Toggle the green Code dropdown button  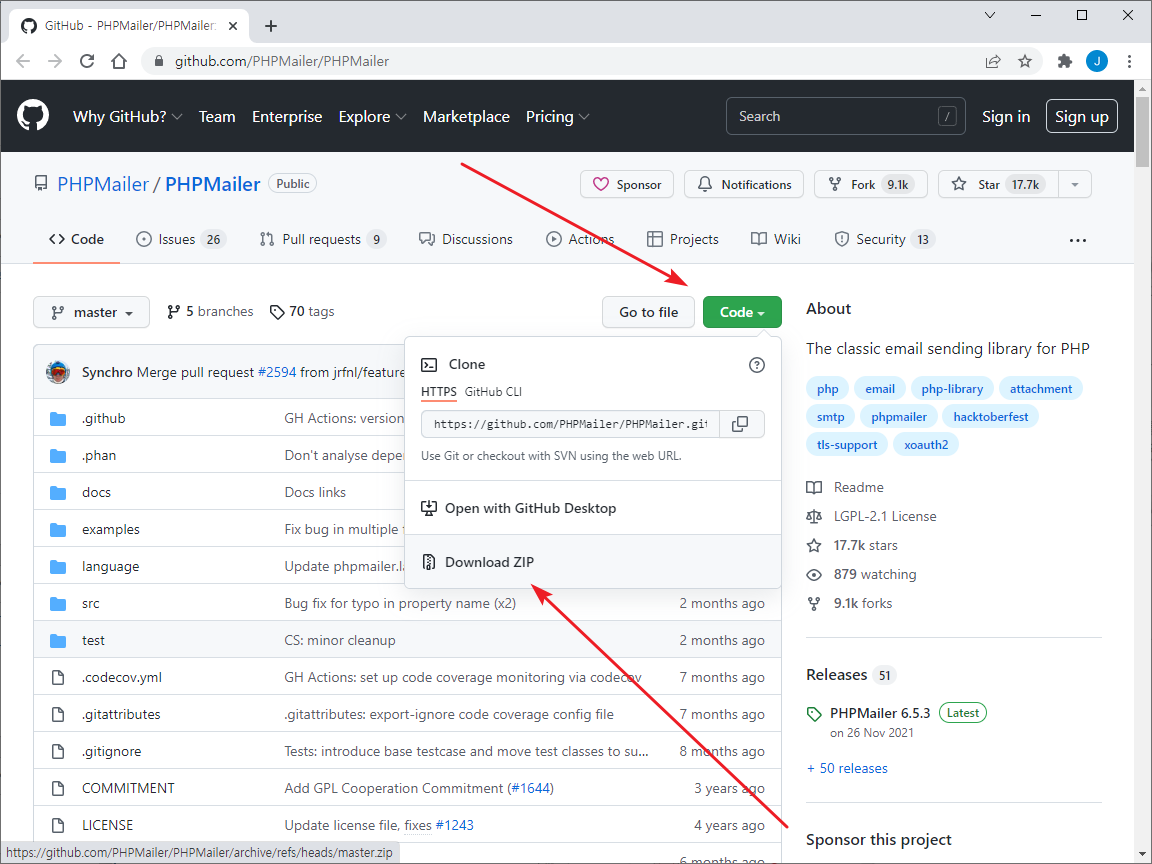click(x=742, y=312)
